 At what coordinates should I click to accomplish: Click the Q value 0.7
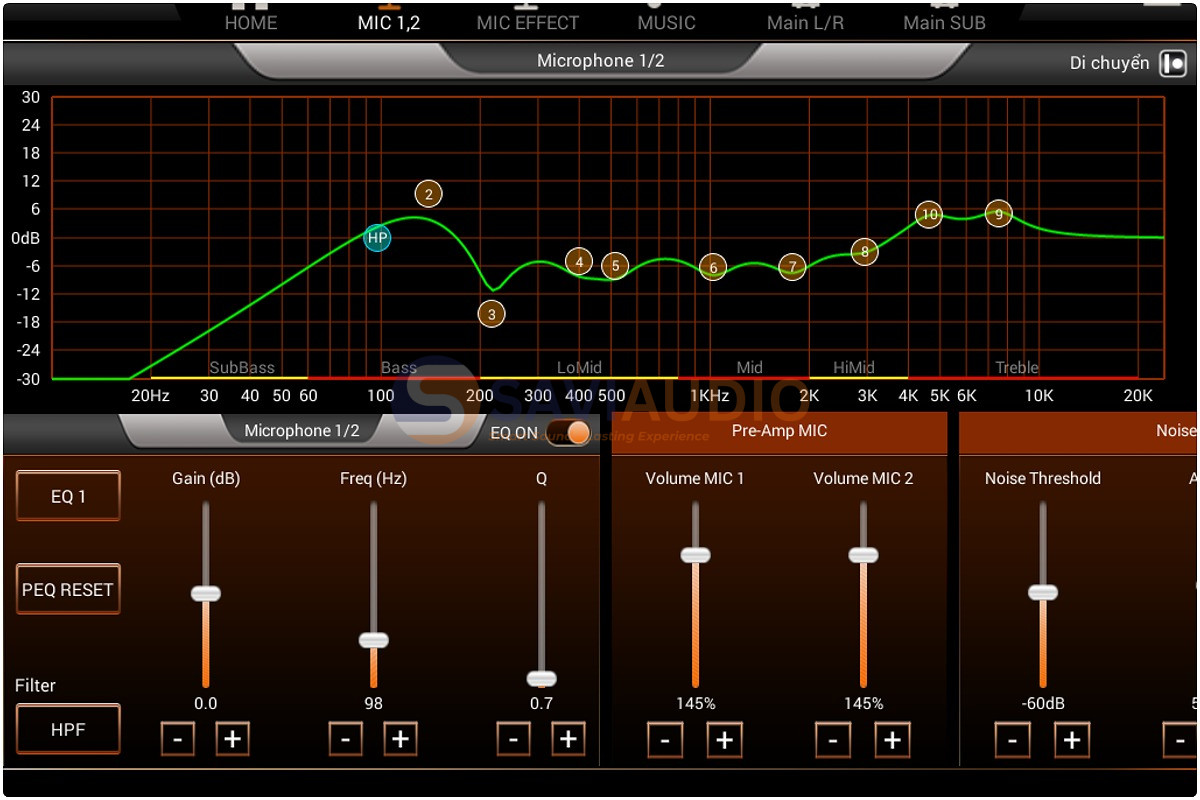[x=542, y=703]
